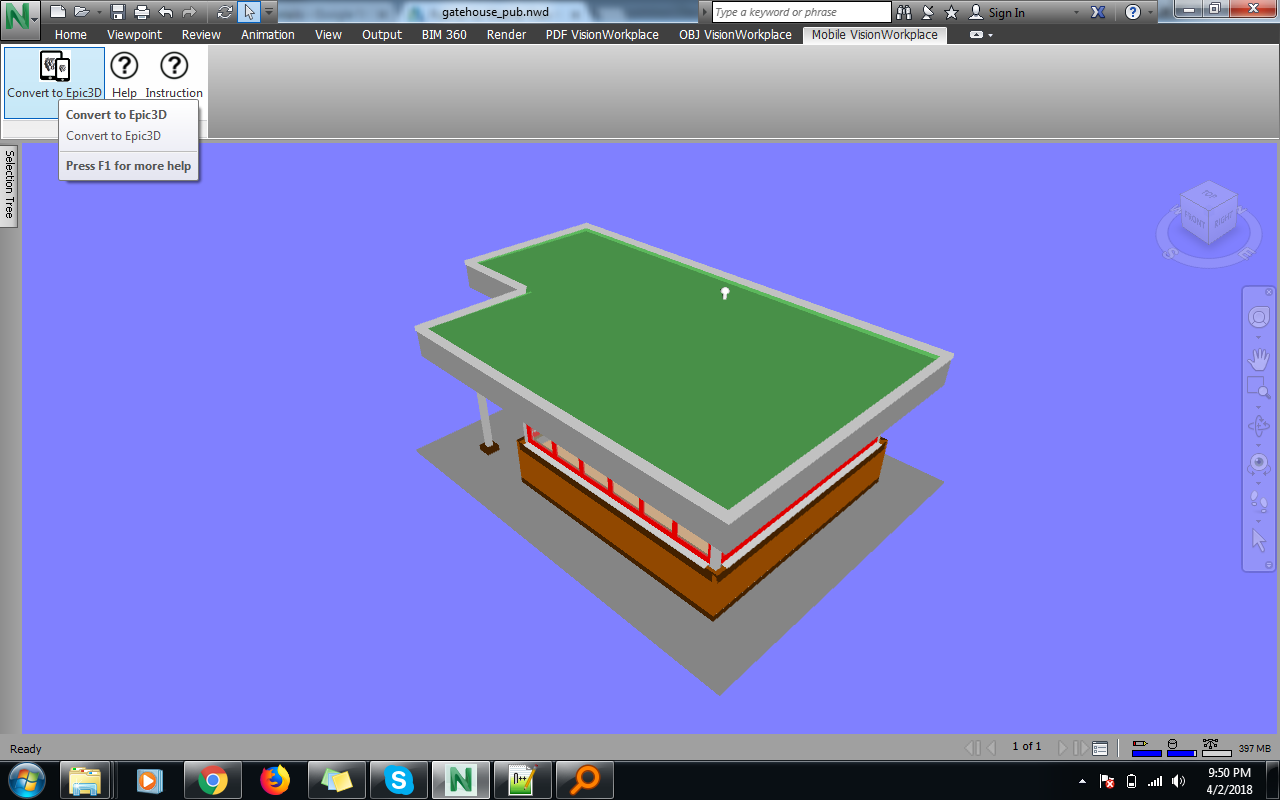Viewport: 1280px width, 800px height.
Task: Undo the last action
Action: point(165,12)
